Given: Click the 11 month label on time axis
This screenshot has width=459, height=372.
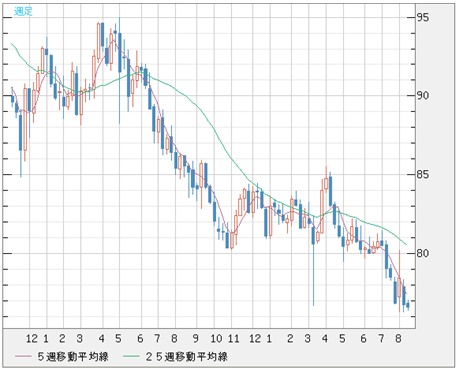Looking at the screenshot, I should (234, 339).
